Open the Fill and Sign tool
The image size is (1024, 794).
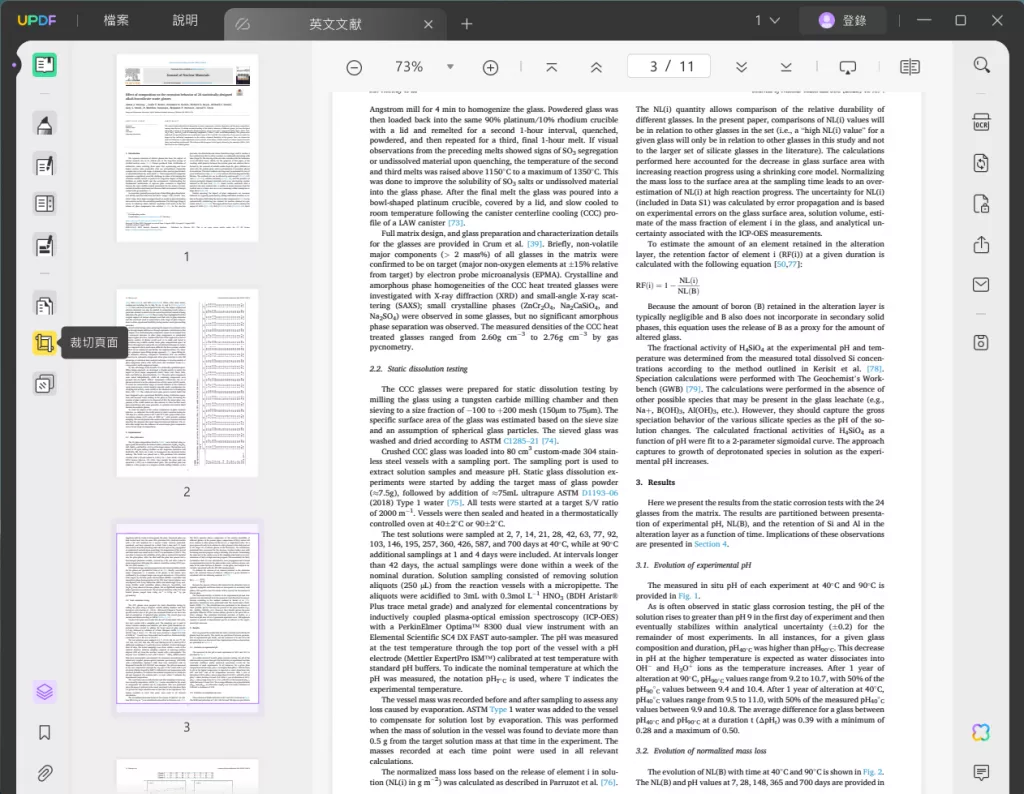44,246
